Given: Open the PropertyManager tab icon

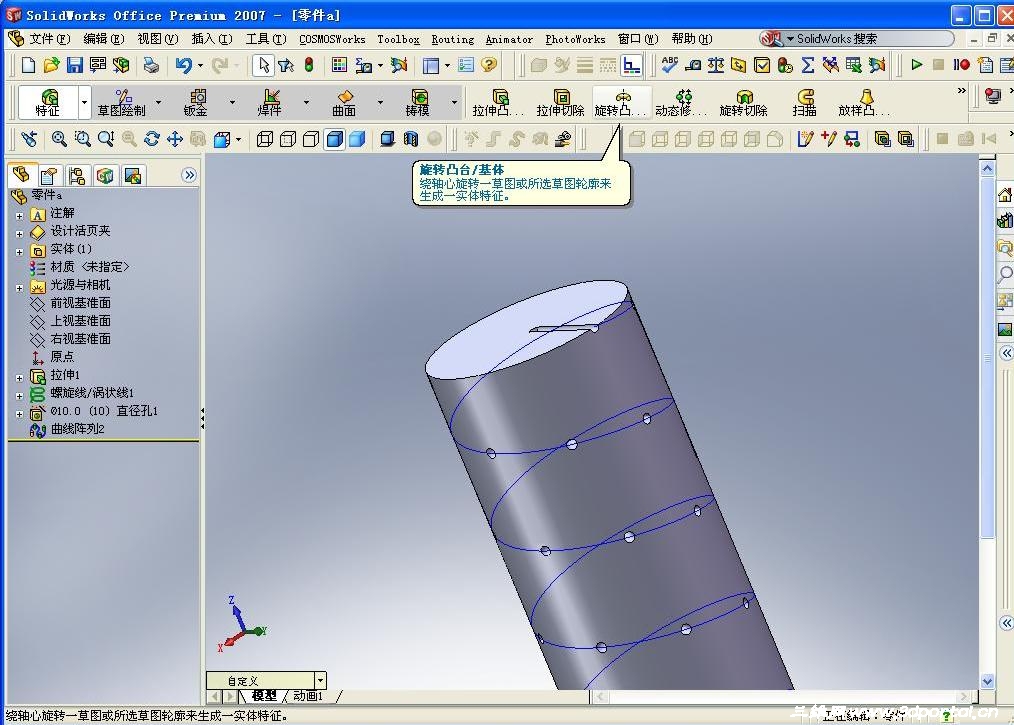Looking at the screenshot, I should point(49,175).
